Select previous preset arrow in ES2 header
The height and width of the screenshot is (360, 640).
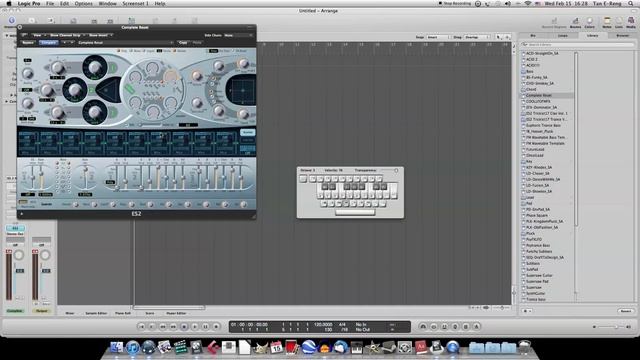pyautogui.click(x=64, y=42)
